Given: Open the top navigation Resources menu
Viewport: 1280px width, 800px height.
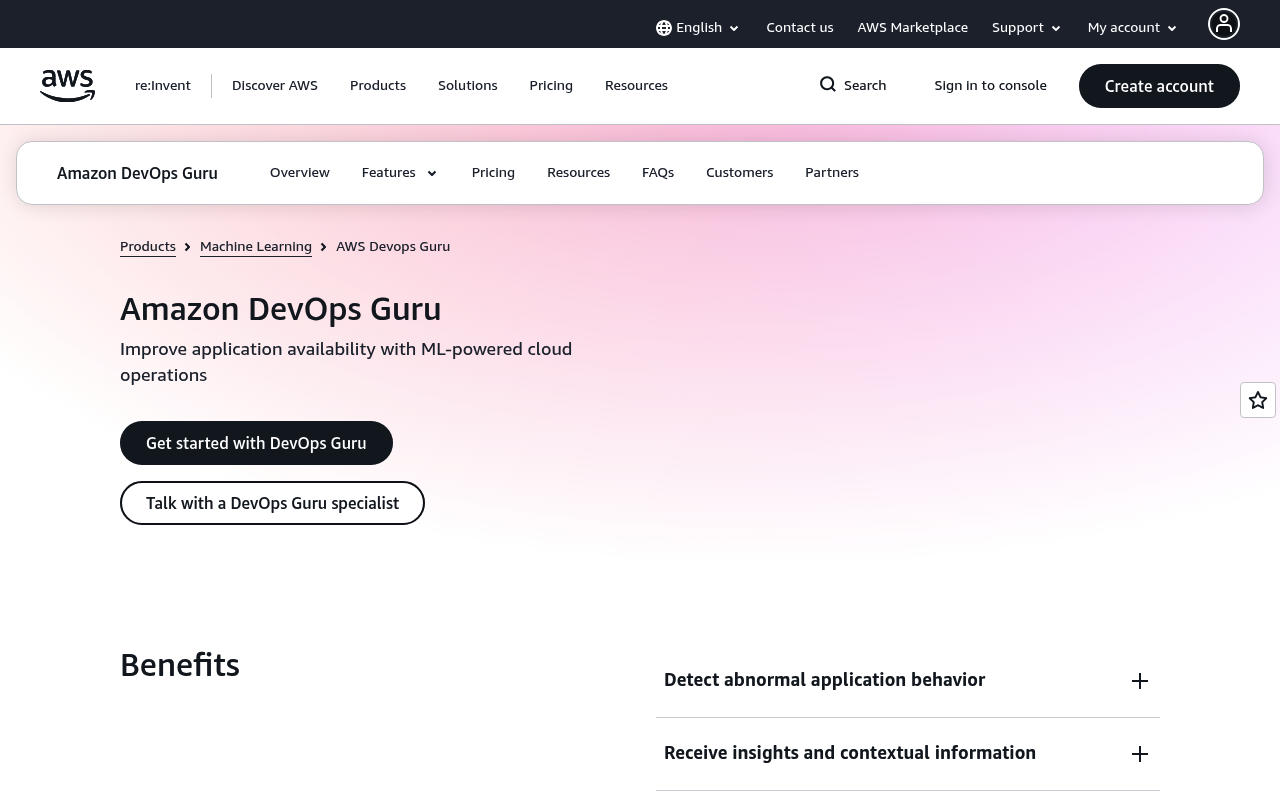Looking at the screenshot, I should tap(636, 85).
